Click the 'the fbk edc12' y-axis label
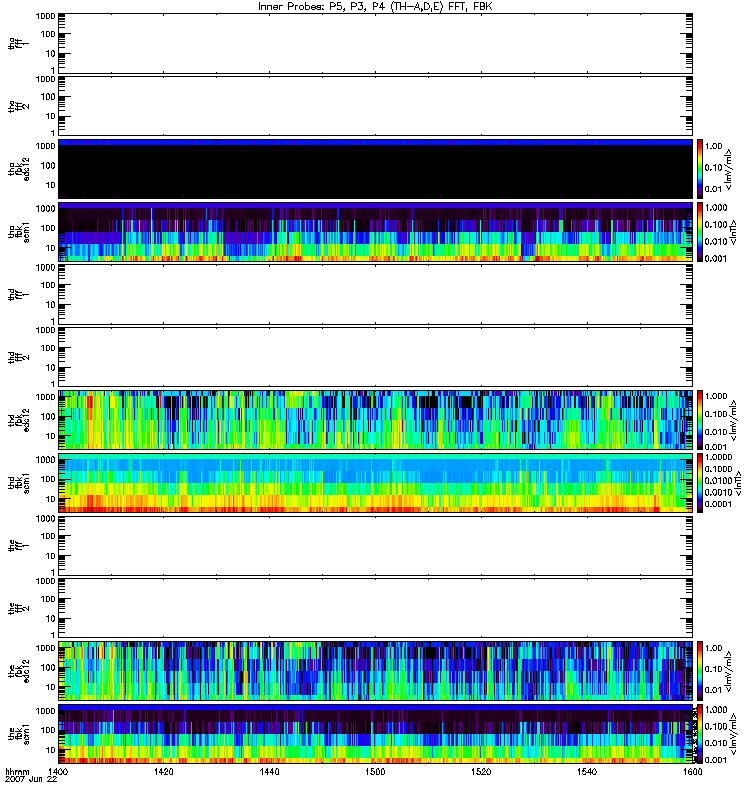The height and width of the screenshot is (800, 750). coord(19,671)
